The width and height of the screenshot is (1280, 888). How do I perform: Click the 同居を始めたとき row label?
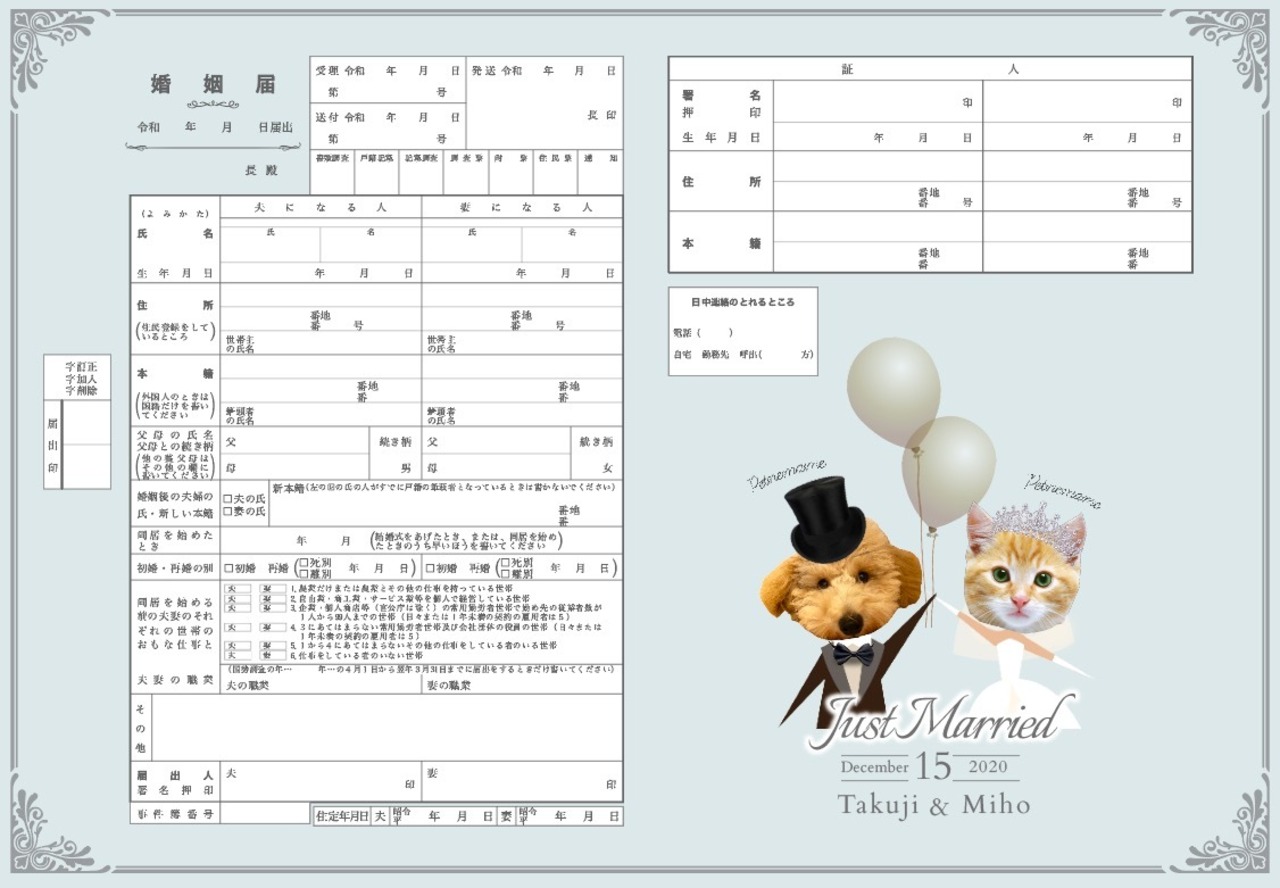pyautogui.click(x=175, y=541)
